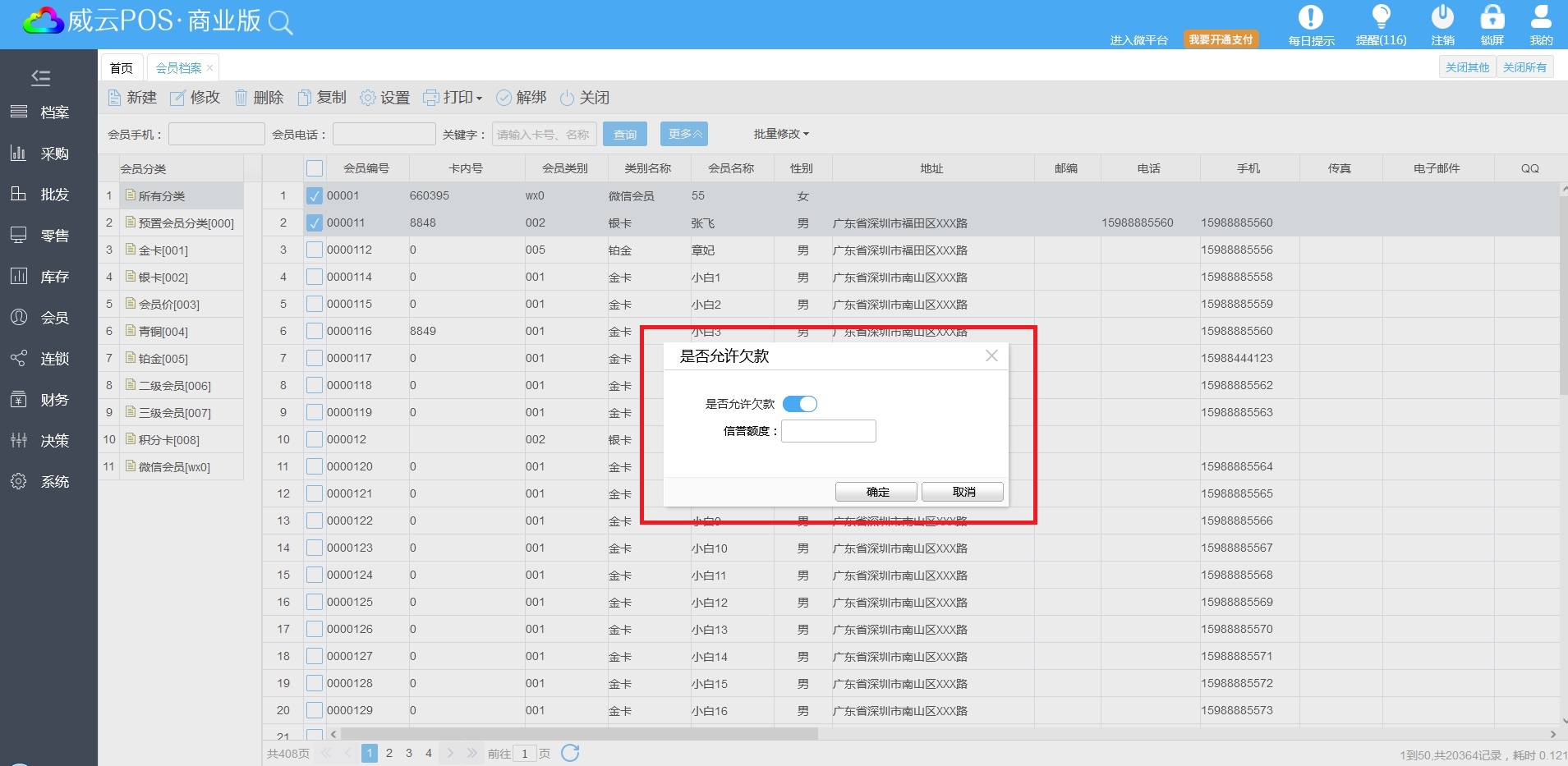Click the 删除 trash toolbar icon
The width and height of the screenshot is (1568, 766).
pos(241,98)
